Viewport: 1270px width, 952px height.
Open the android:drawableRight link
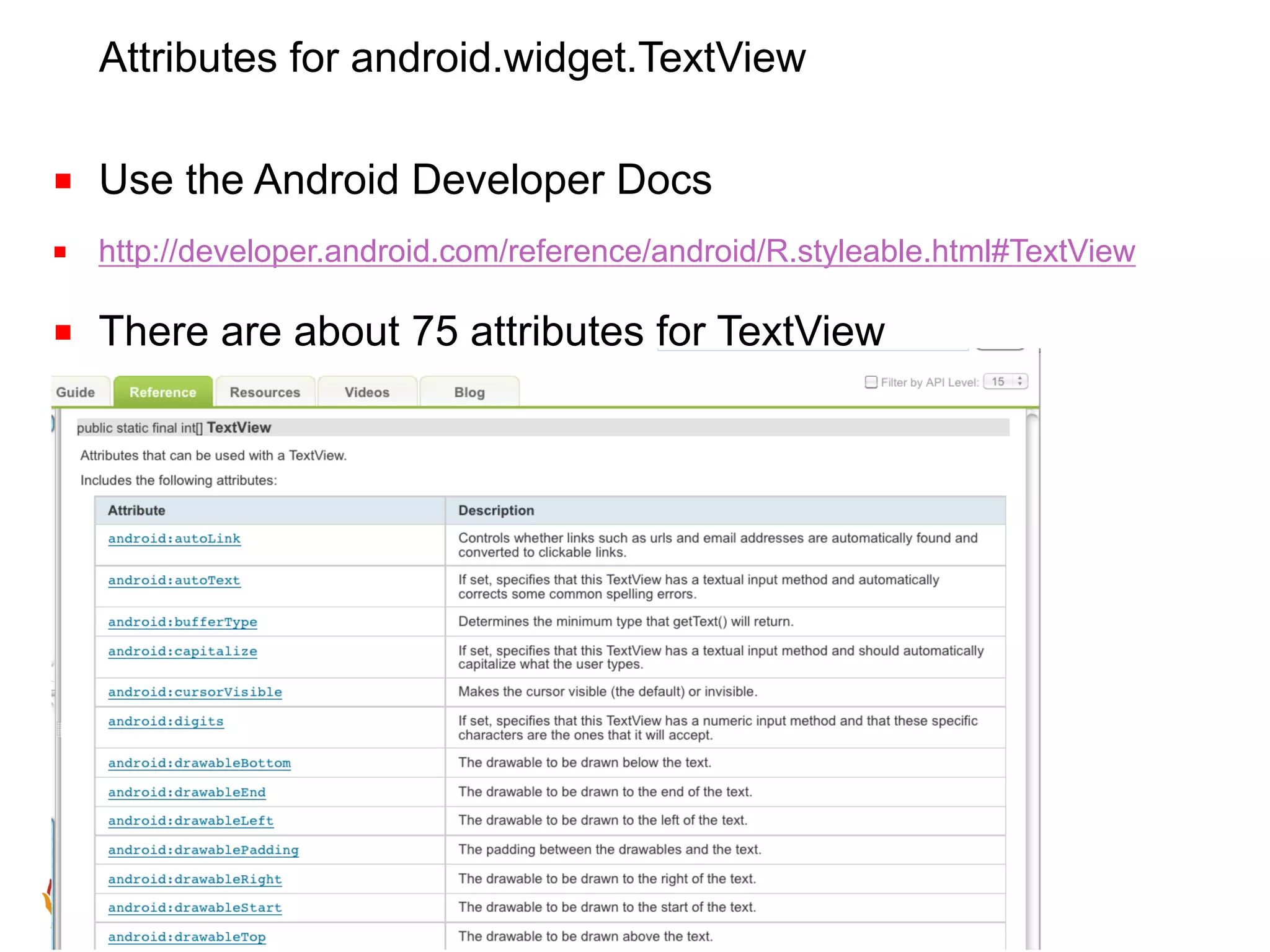click(x=195, y=879)
